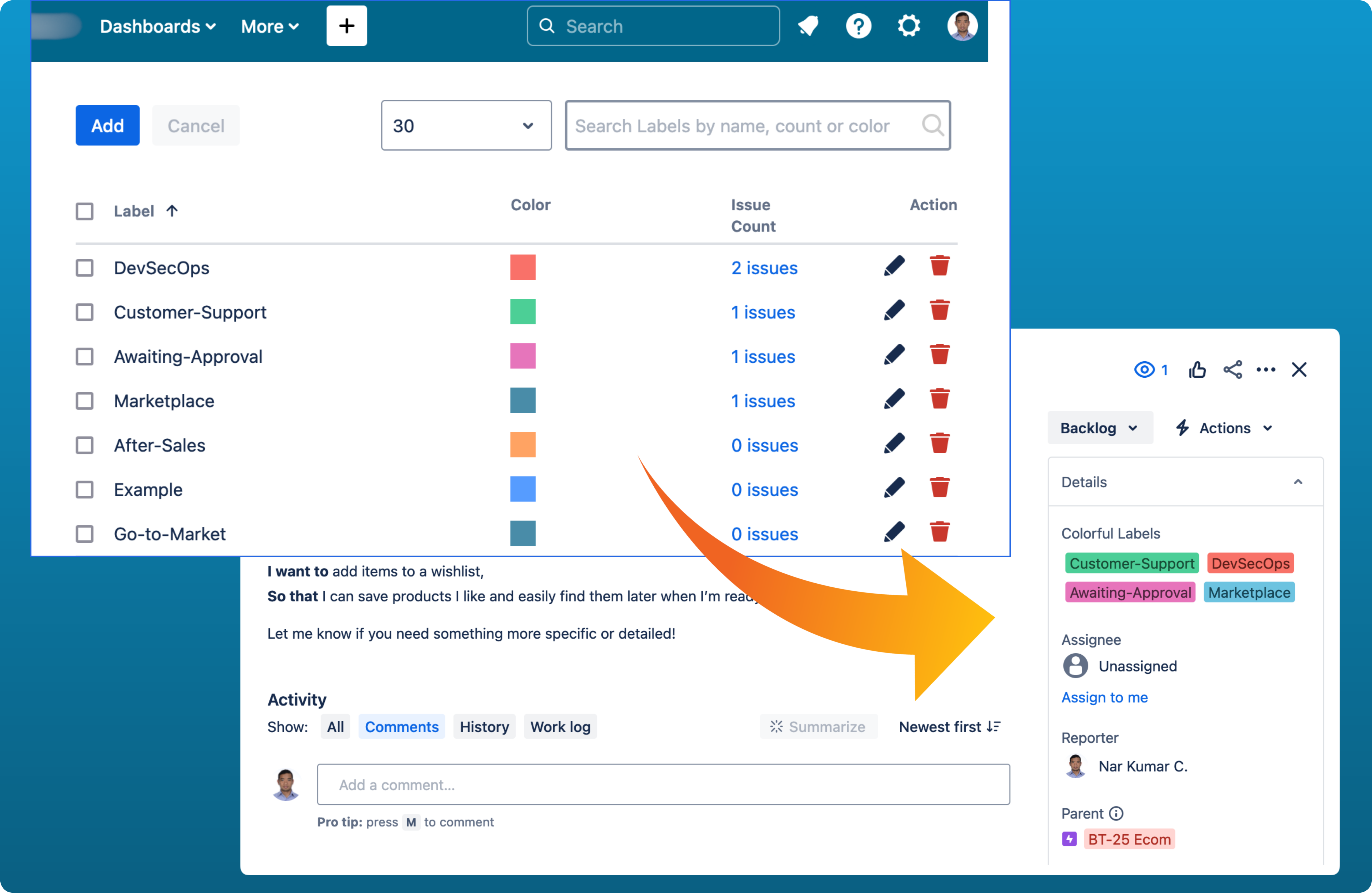Select all labels with the header checkbox
This screenshot has width=1372, height=893.
click(85, 211)
